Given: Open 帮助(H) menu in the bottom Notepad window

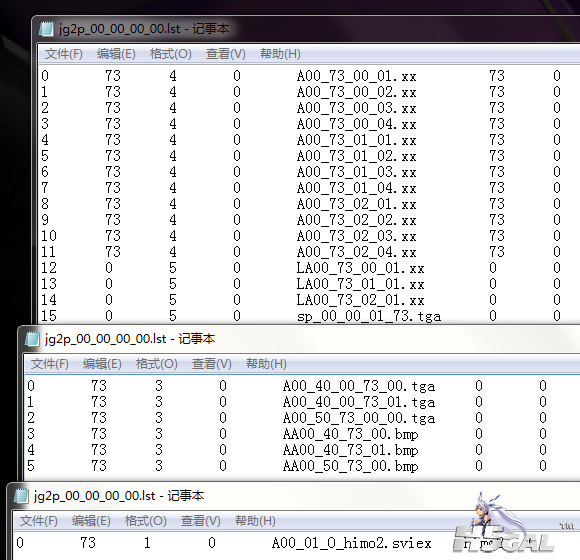Looking at the screenshot, I should point(255,521).
